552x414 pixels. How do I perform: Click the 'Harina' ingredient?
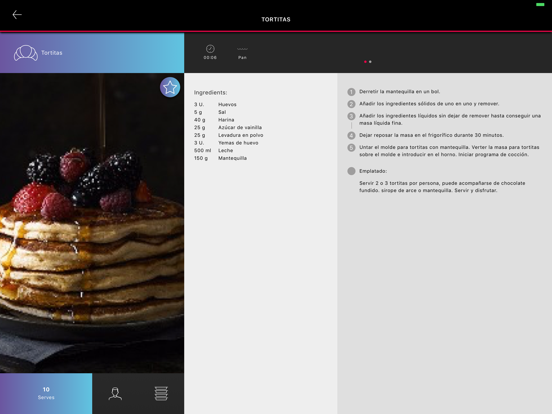click(226, 120)
